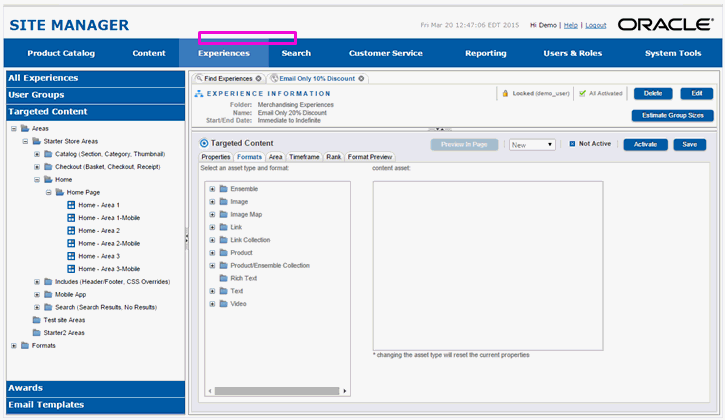Open the Customer Service menu

(386, 53)
